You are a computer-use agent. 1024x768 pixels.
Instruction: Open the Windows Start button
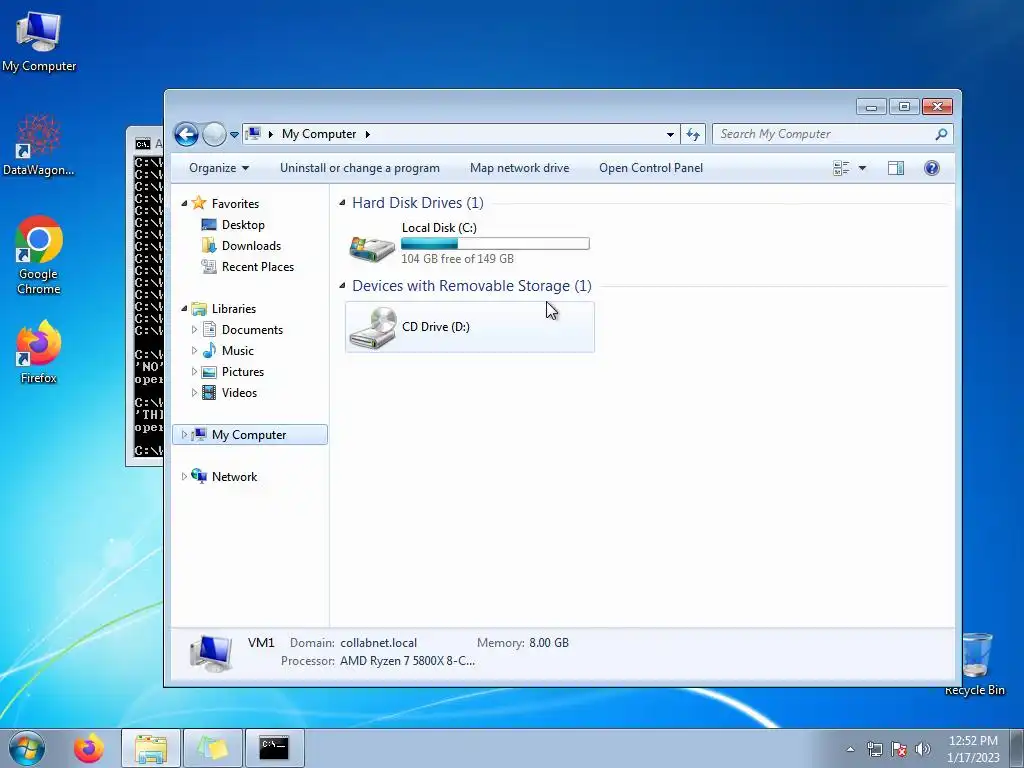click(27, 748)
